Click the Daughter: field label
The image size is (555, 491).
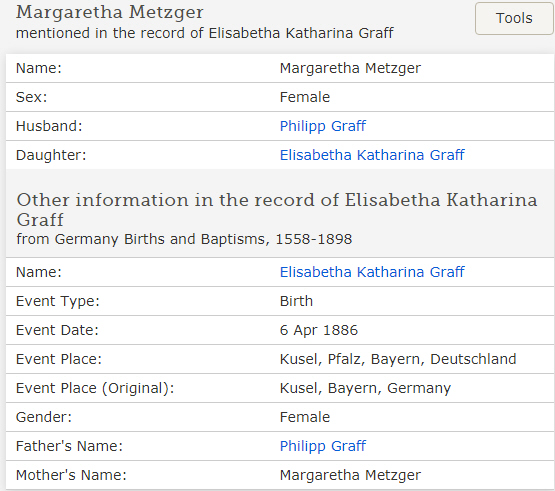pyautogui.click(x=51, y=155)
